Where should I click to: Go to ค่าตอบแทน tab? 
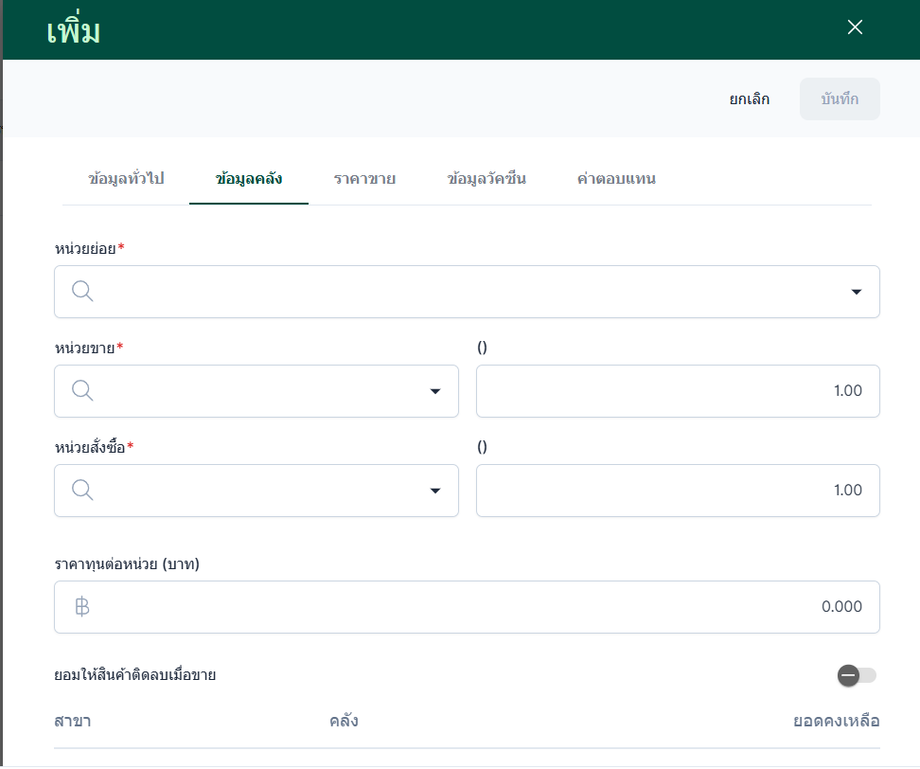click(616, 179)
